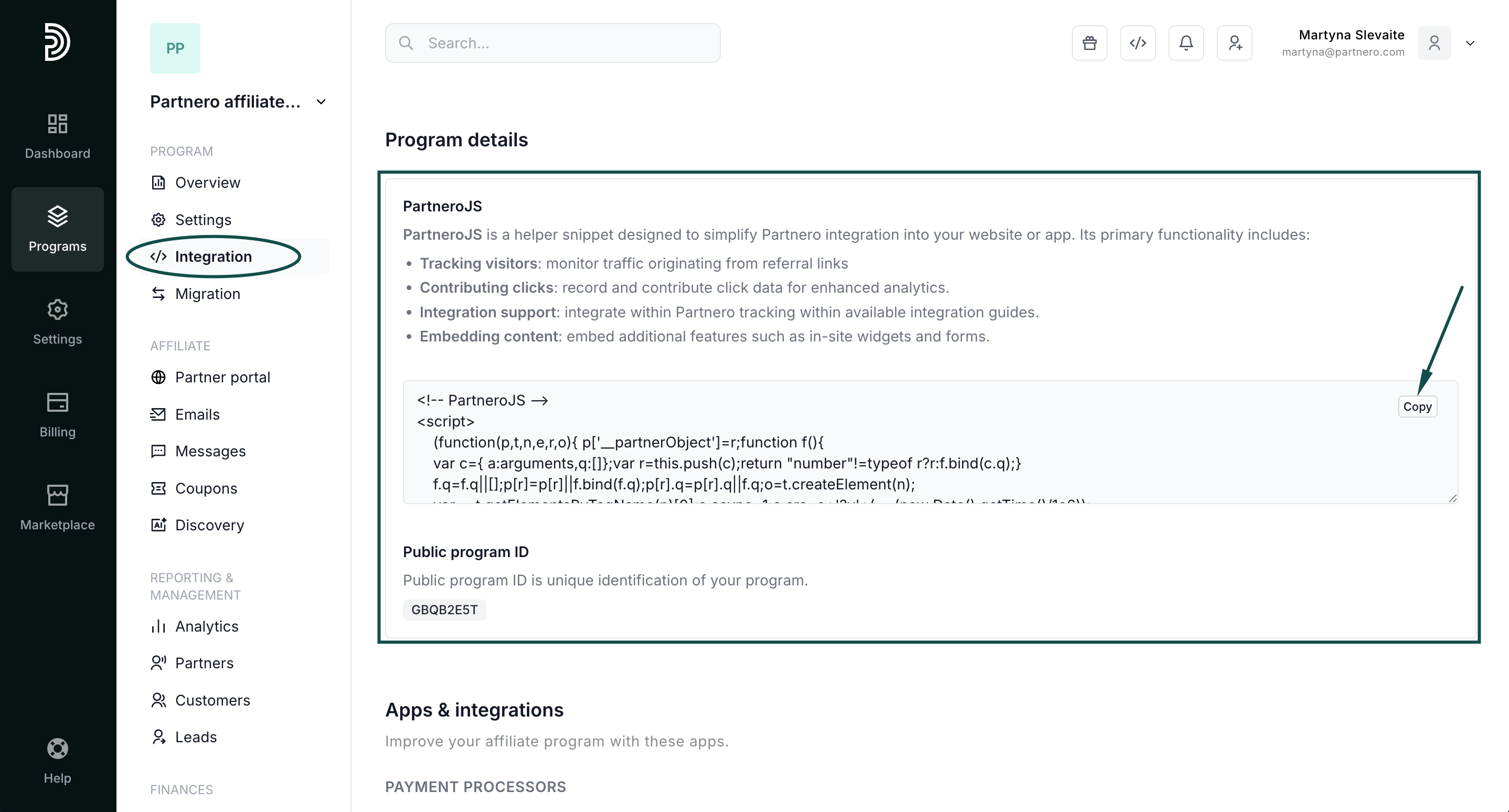
Task: Copy the PartneroJS snippet
Action: click(1417, 407)
